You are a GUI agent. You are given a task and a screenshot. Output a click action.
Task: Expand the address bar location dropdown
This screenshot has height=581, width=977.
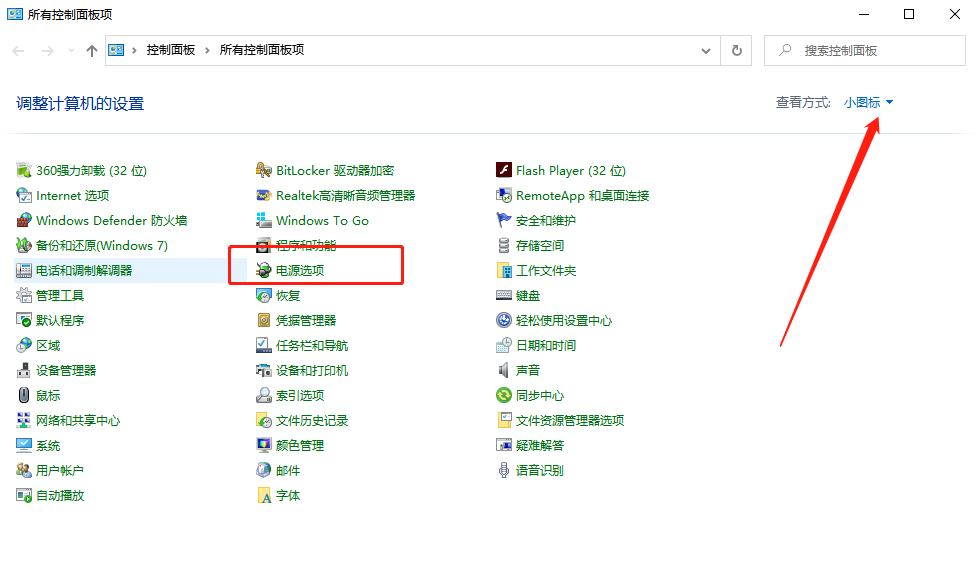[706, 50]
